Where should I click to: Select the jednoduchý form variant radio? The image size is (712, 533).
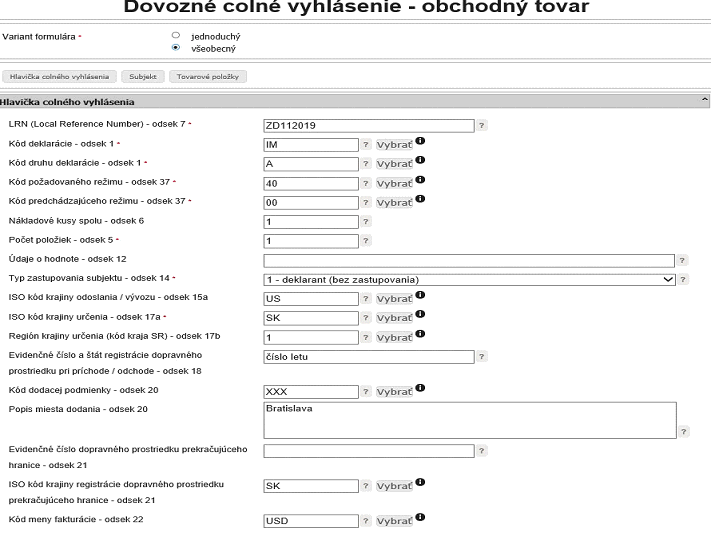[x=176, y=35]
